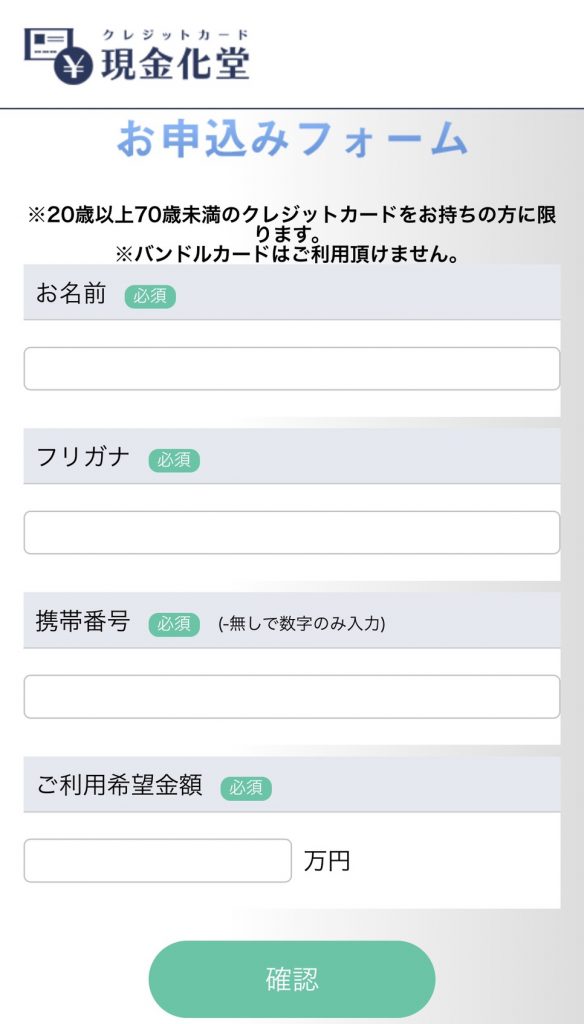This screenshot has height=1024, width=584.
Task: Focus the フリガナ text field
Action: click(x=292, y=532)
